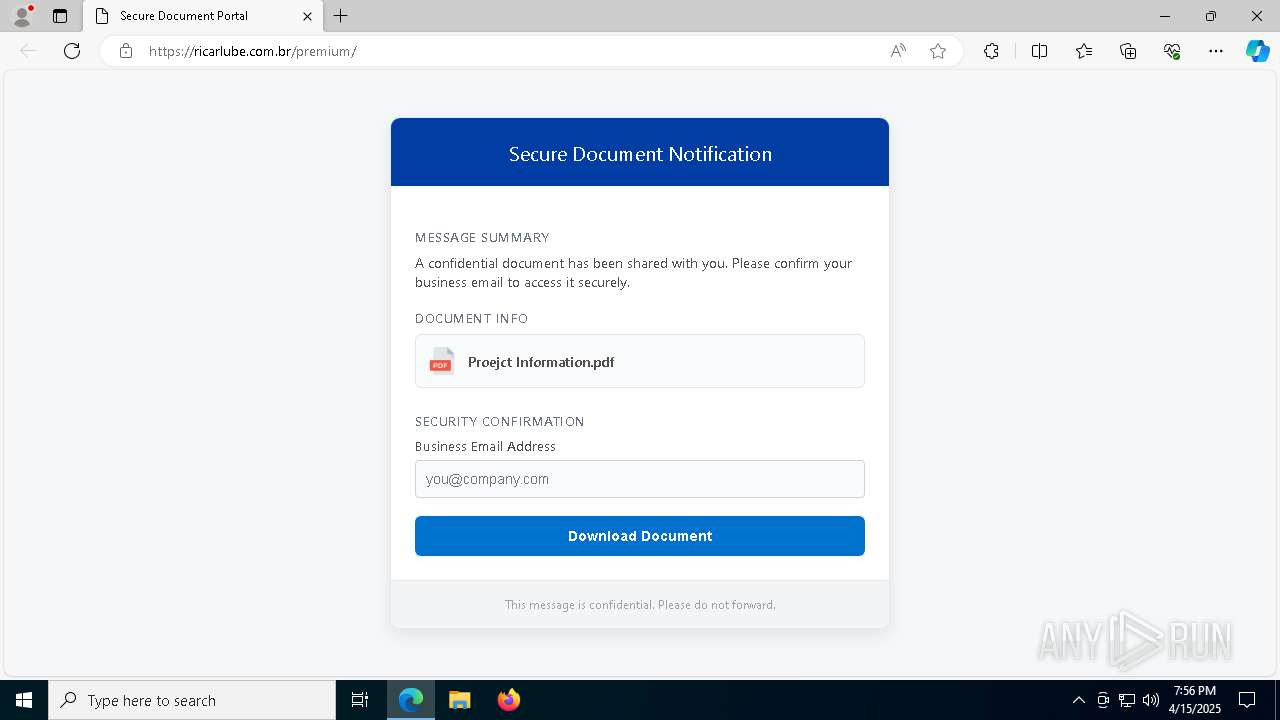The width and height of the screenshot is (1280, 720).
Task: Click the Download Document button
Action: pos(640,536)
